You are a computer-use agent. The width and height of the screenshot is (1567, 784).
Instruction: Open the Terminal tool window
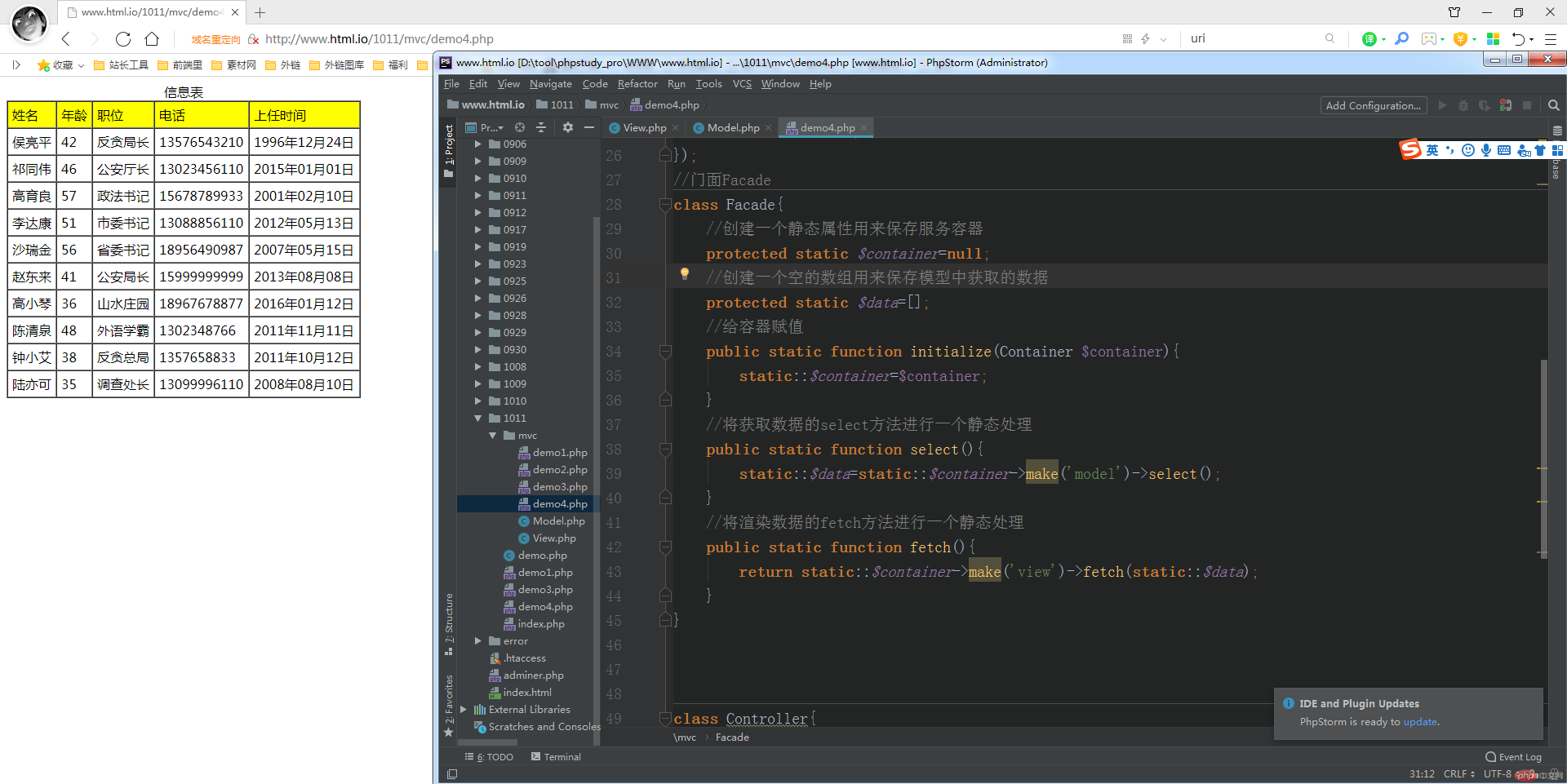556,757
